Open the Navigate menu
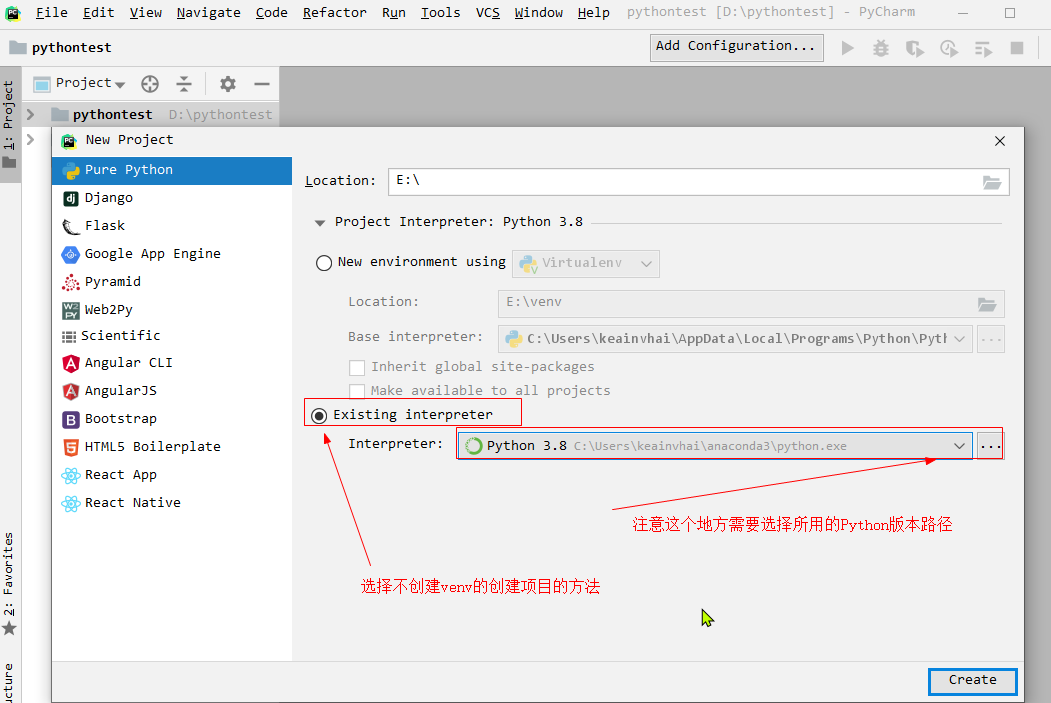Viewport: 1051px width, 703px height. click(208, 13)
